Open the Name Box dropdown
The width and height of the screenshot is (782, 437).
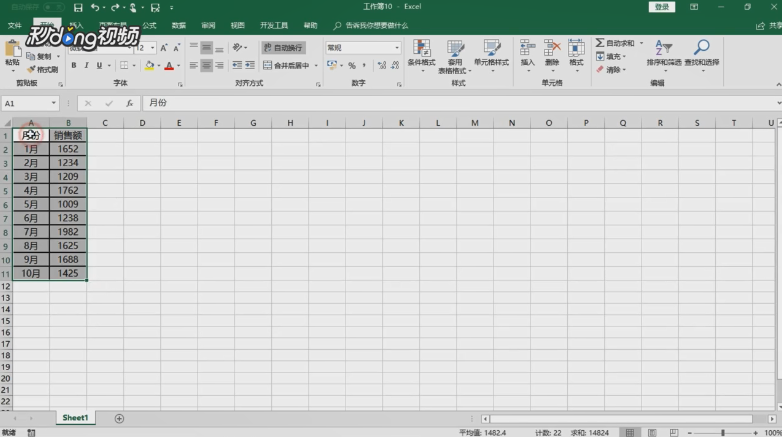click(x=53, y=103)
